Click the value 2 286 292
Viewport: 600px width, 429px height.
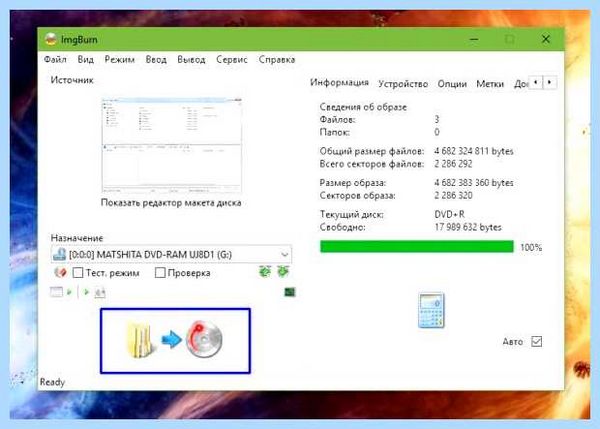(453, 164)
